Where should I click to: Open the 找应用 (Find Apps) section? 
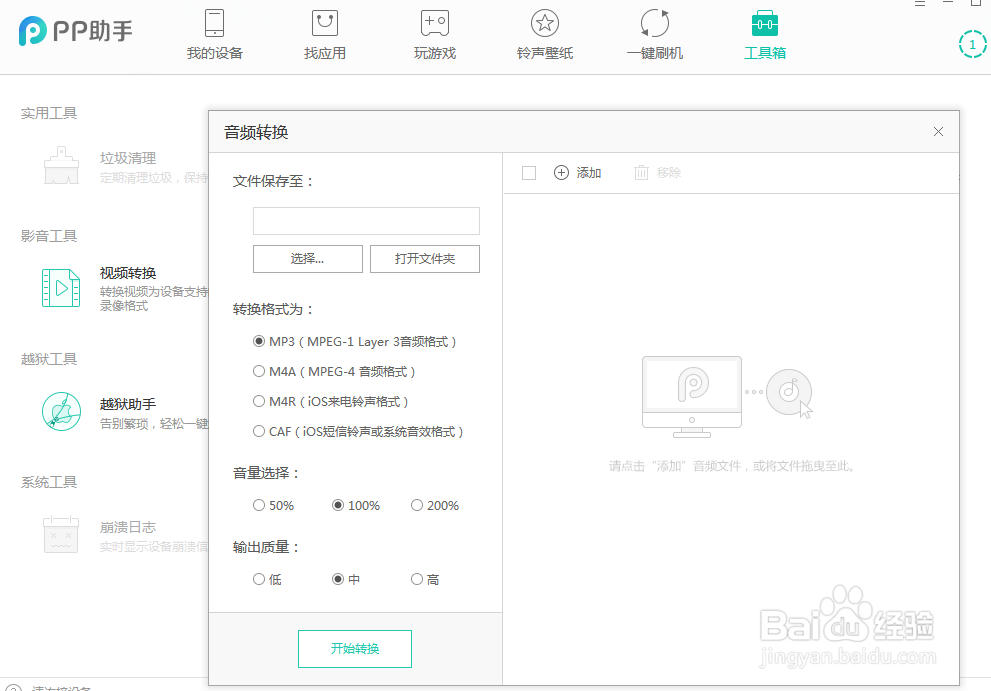(x=323, y=35)
